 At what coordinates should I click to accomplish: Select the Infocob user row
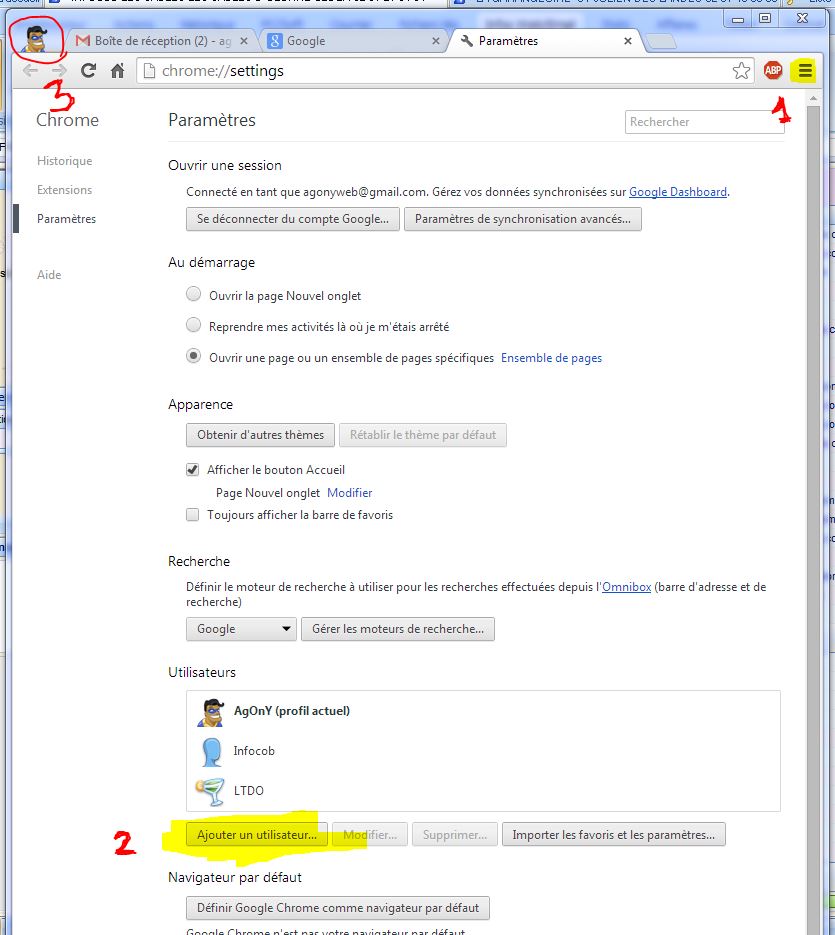coord(483,751)
